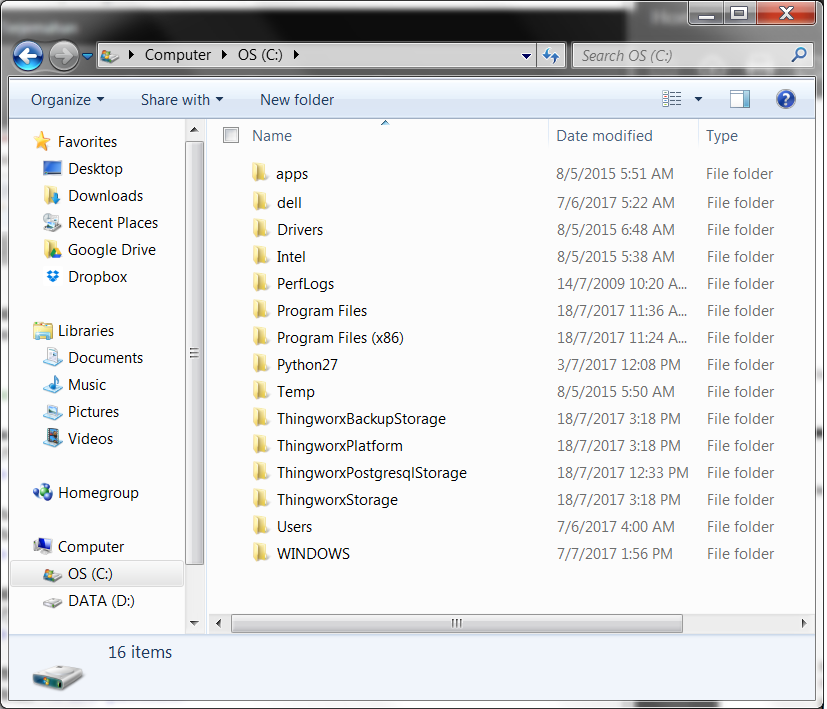827x709 pixels.
Task: Open the Organize dropdown menu
Action: tap(65, 100)
